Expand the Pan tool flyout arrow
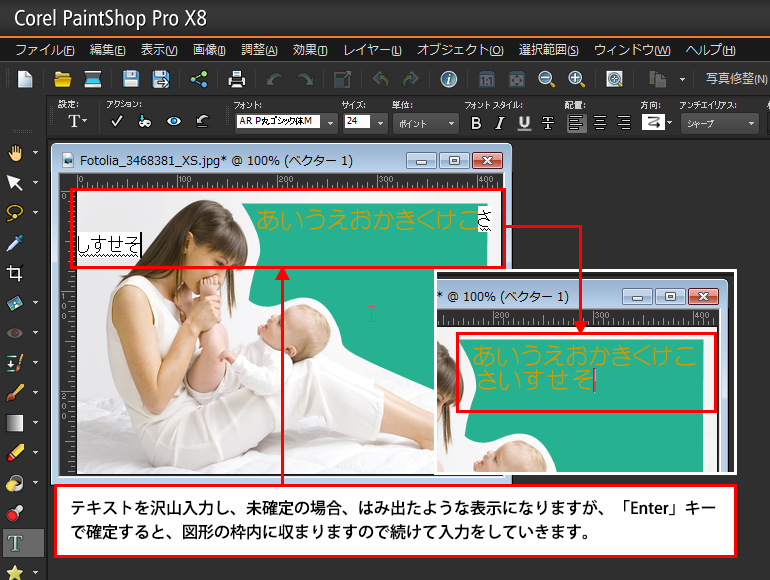The image size is (770, 580). coord(35,153)
